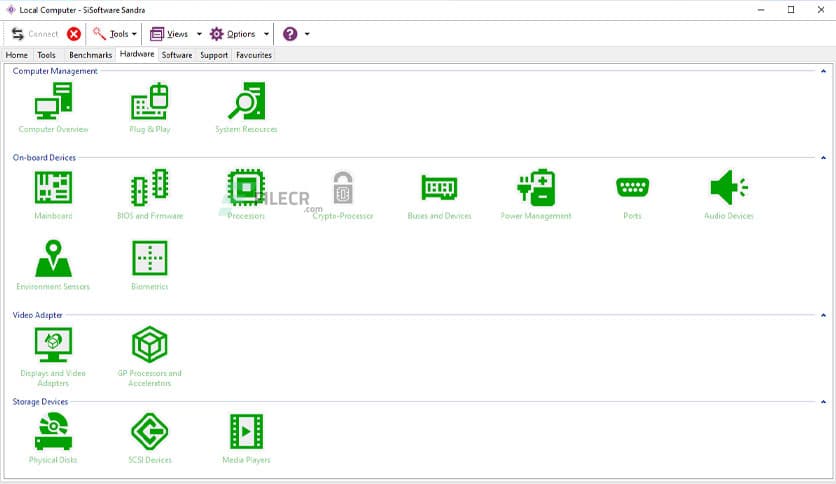Click the On-board Devices section heading
This screenshot has width=836, height=484.
pyautogui.click(x=44, y=158)
